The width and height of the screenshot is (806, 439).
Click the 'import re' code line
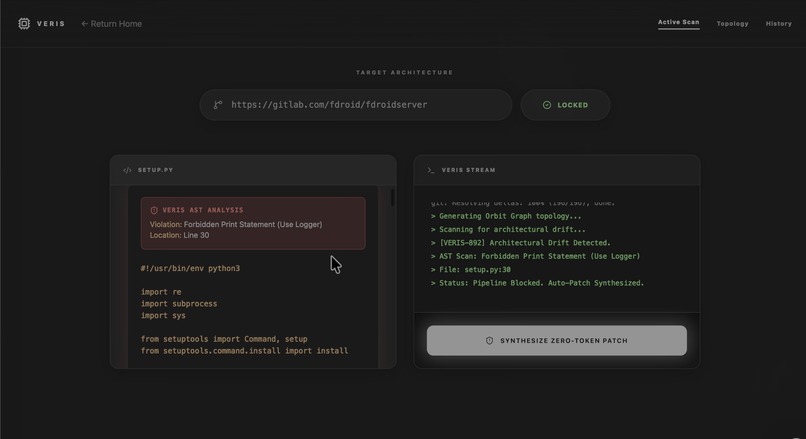coord(161,292)
